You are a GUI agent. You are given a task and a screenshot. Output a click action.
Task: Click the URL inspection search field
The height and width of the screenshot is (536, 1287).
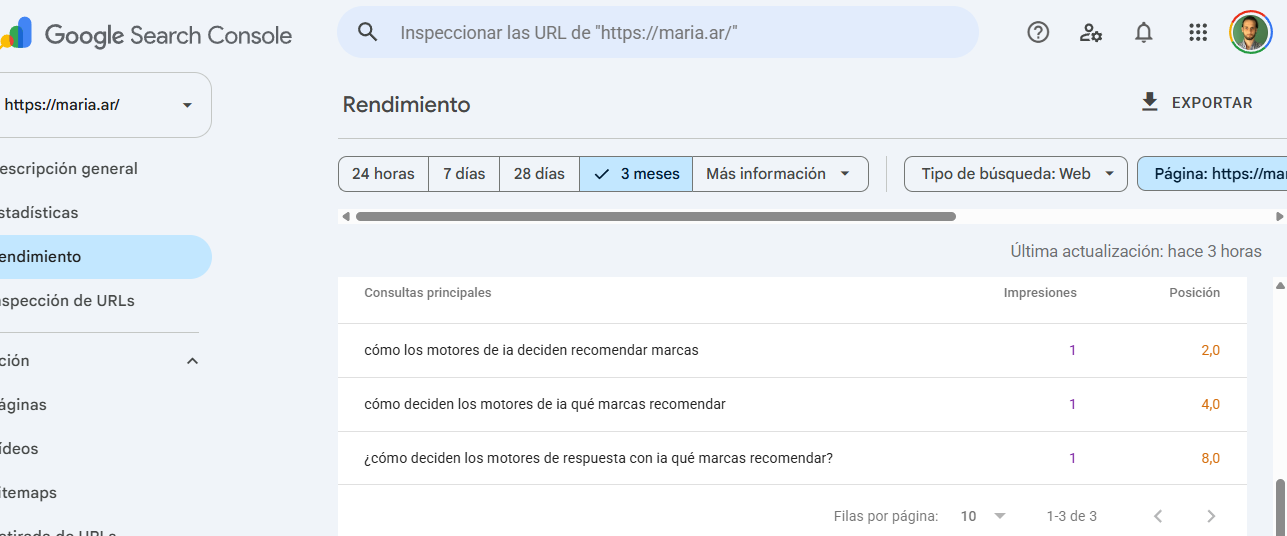click(x=658, y=32)
